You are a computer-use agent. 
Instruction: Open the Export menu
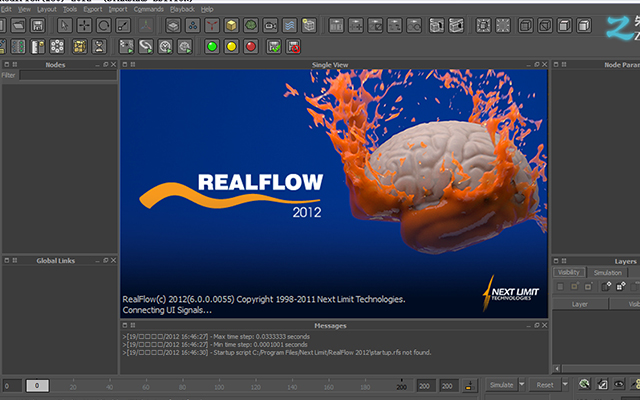click(93, 9)
